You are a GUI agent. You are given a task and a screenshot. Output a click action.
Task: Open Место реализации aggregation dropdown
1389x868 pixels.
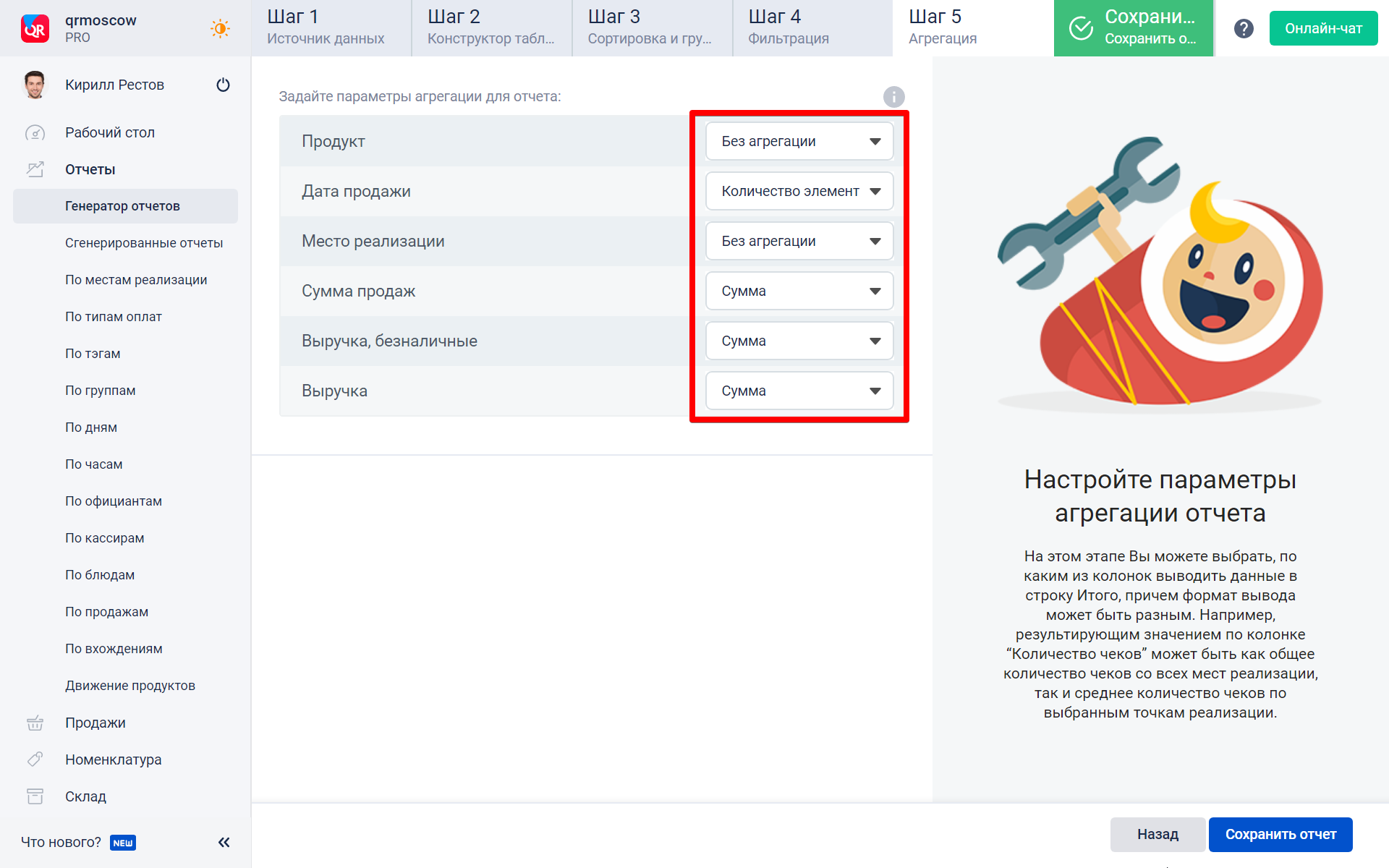point(799,241)
